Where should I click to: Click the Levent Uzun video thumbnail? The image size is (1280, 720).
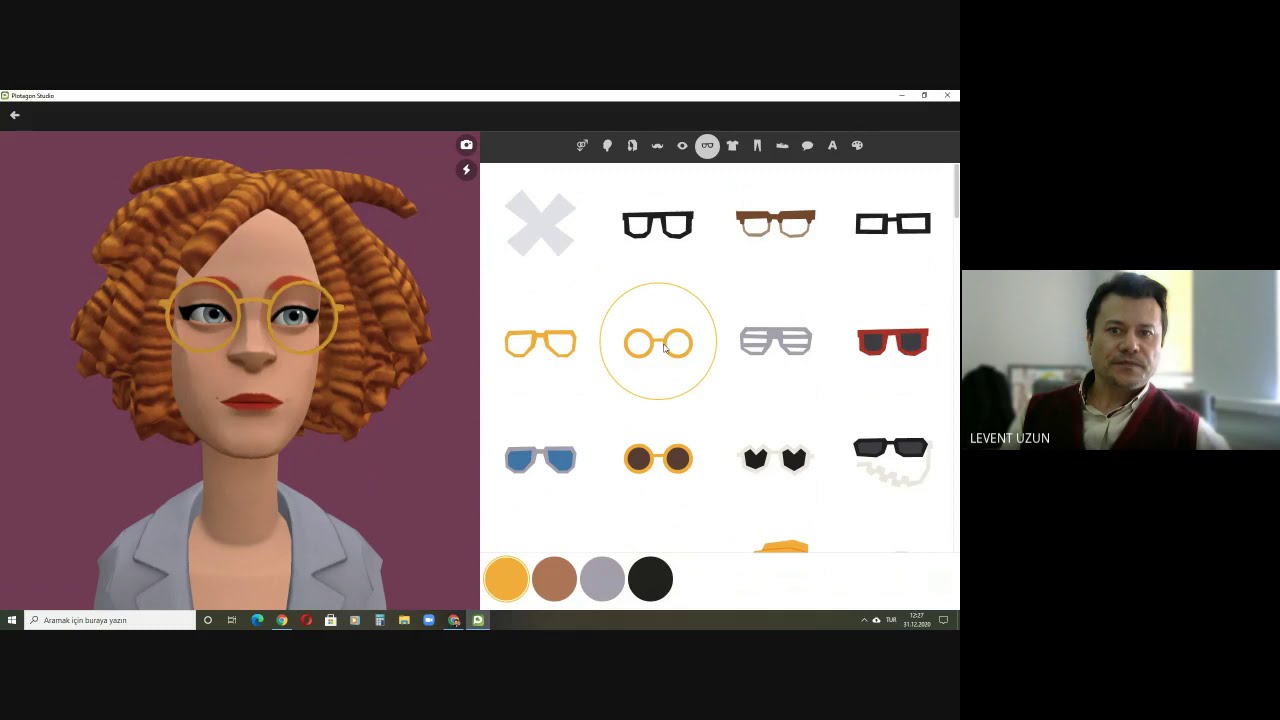coord(1120,360)
